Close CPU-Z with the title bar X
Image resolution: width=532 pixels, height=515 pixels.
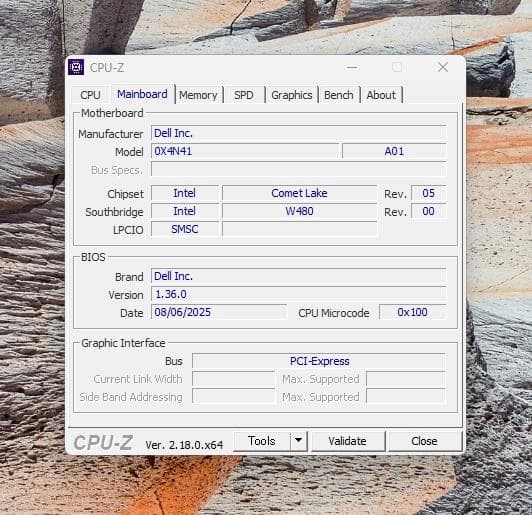pos(443,67)
